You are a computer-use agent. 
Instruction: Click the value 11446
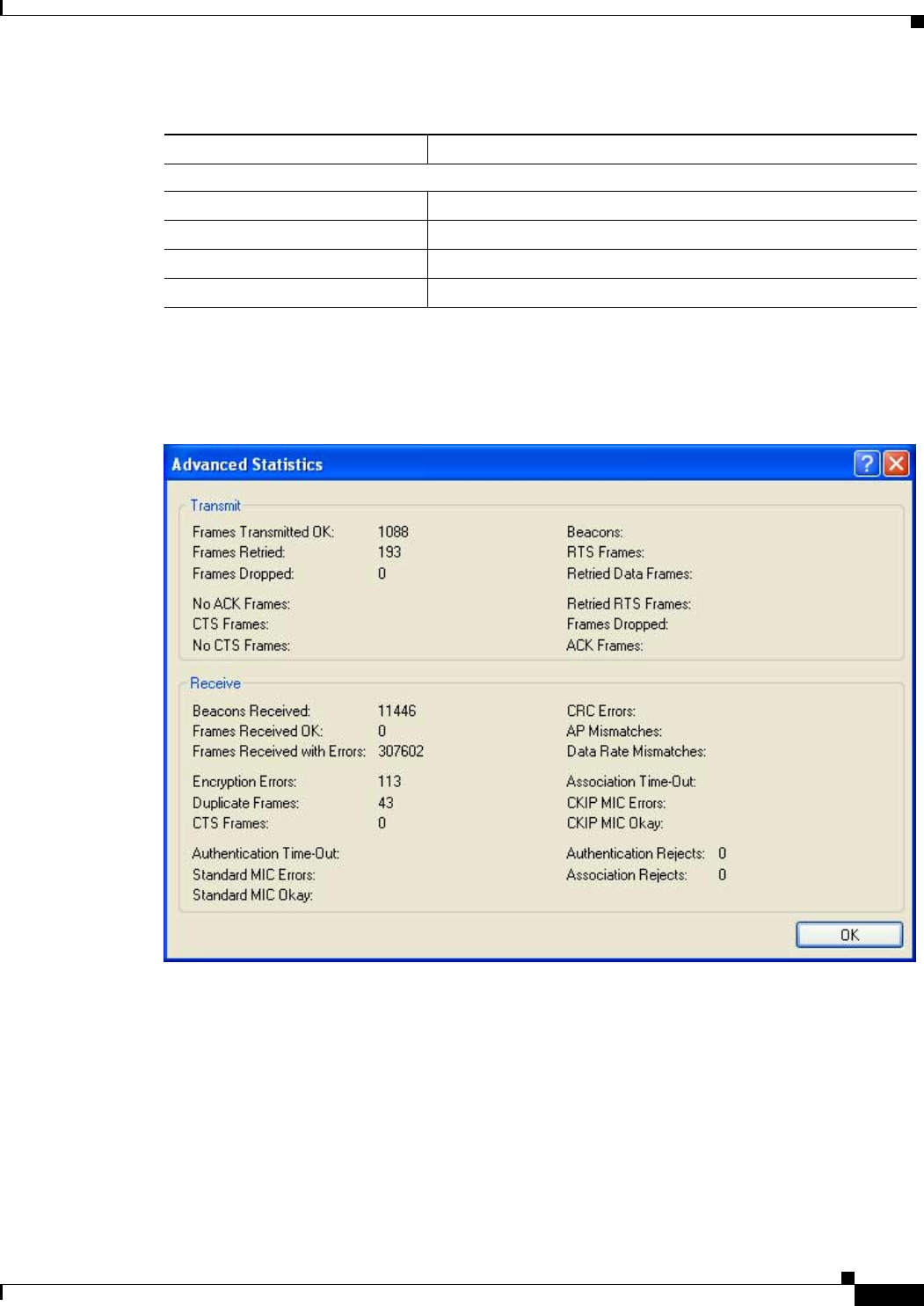397,711
